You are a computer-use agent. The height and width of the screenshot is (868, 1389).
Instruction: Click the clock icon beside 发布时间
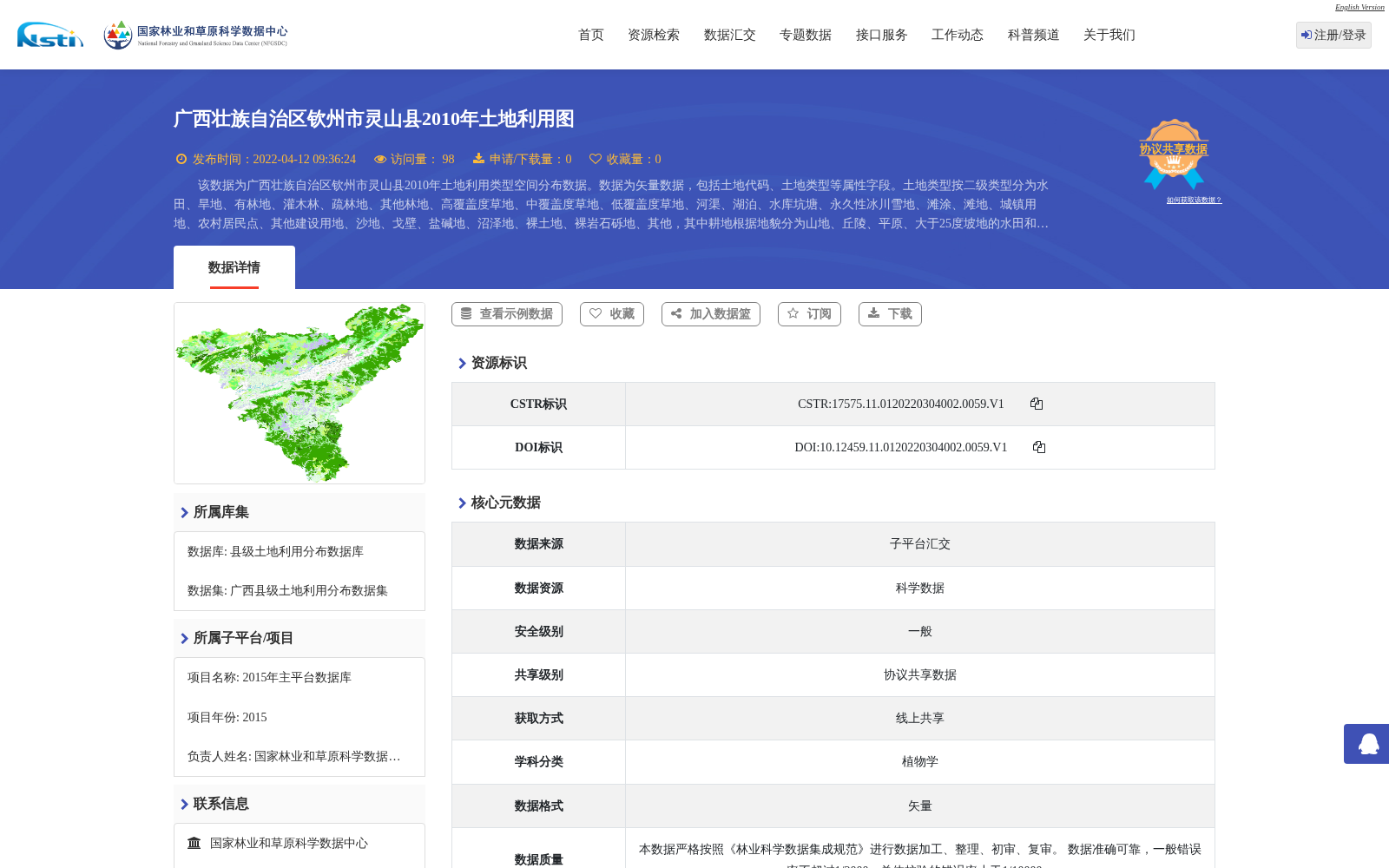point(181,159)
